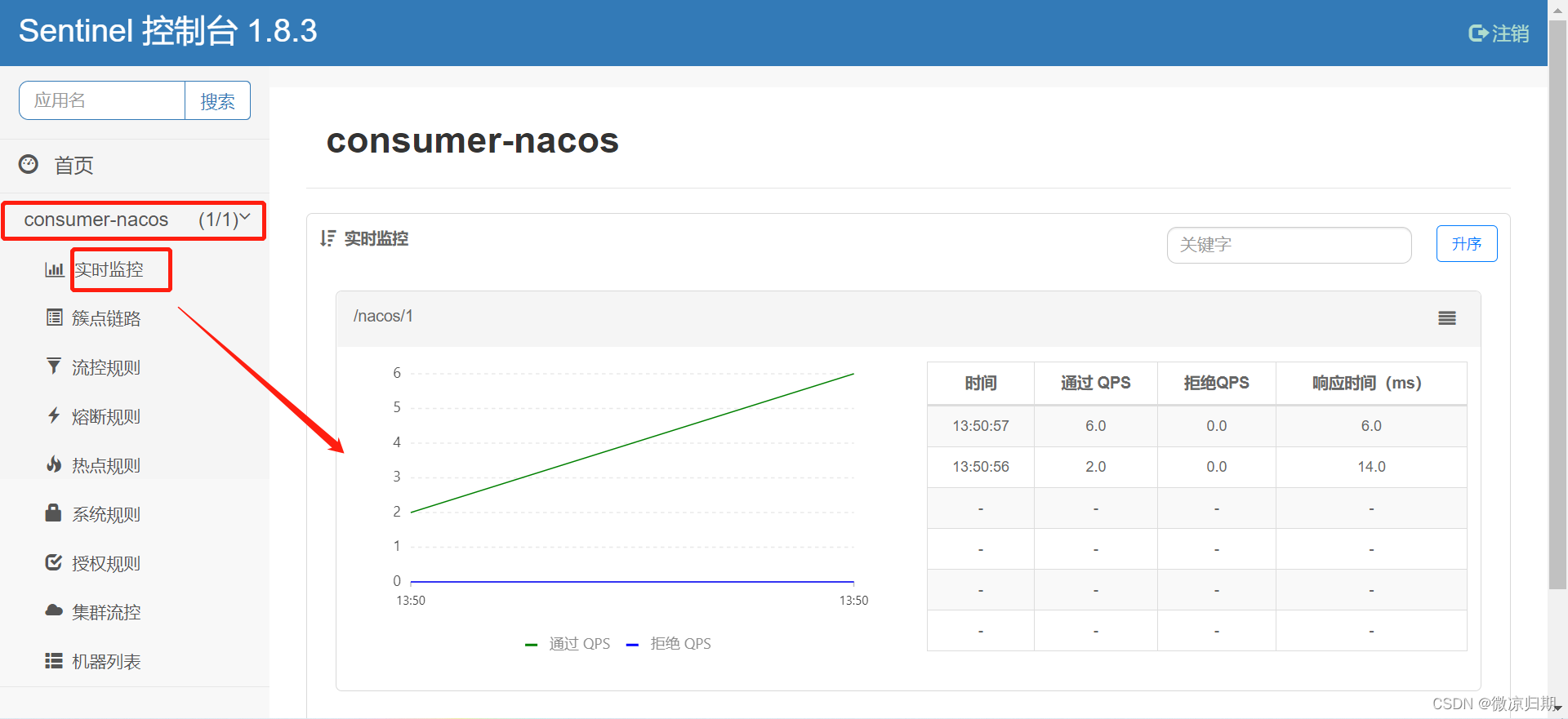Click the list icon beside 机器列表
This screenshot has width=1568, height=719.
click(54, 660)
